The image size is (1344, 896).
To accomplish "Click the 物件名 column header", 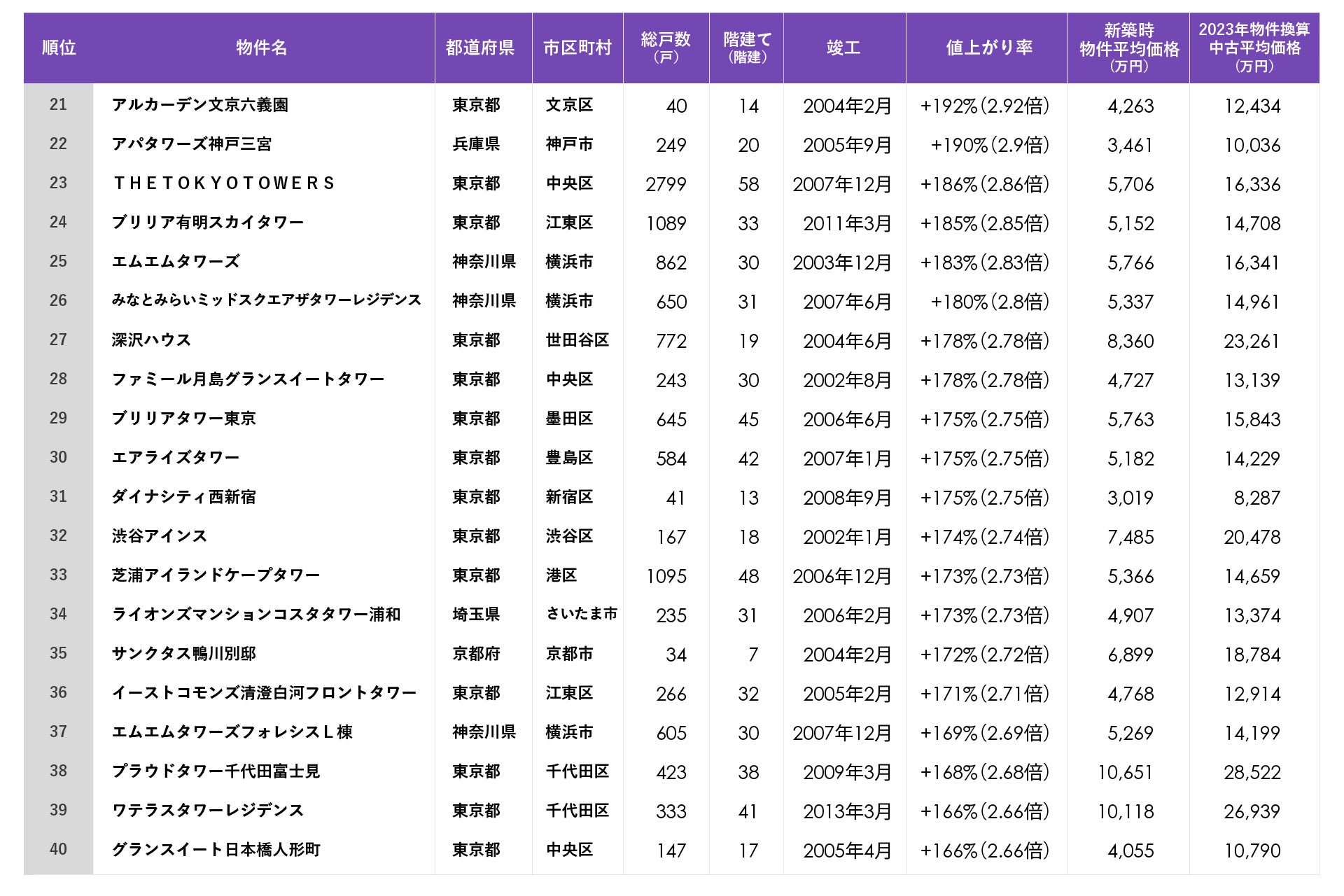I will [x=262, y=48].
